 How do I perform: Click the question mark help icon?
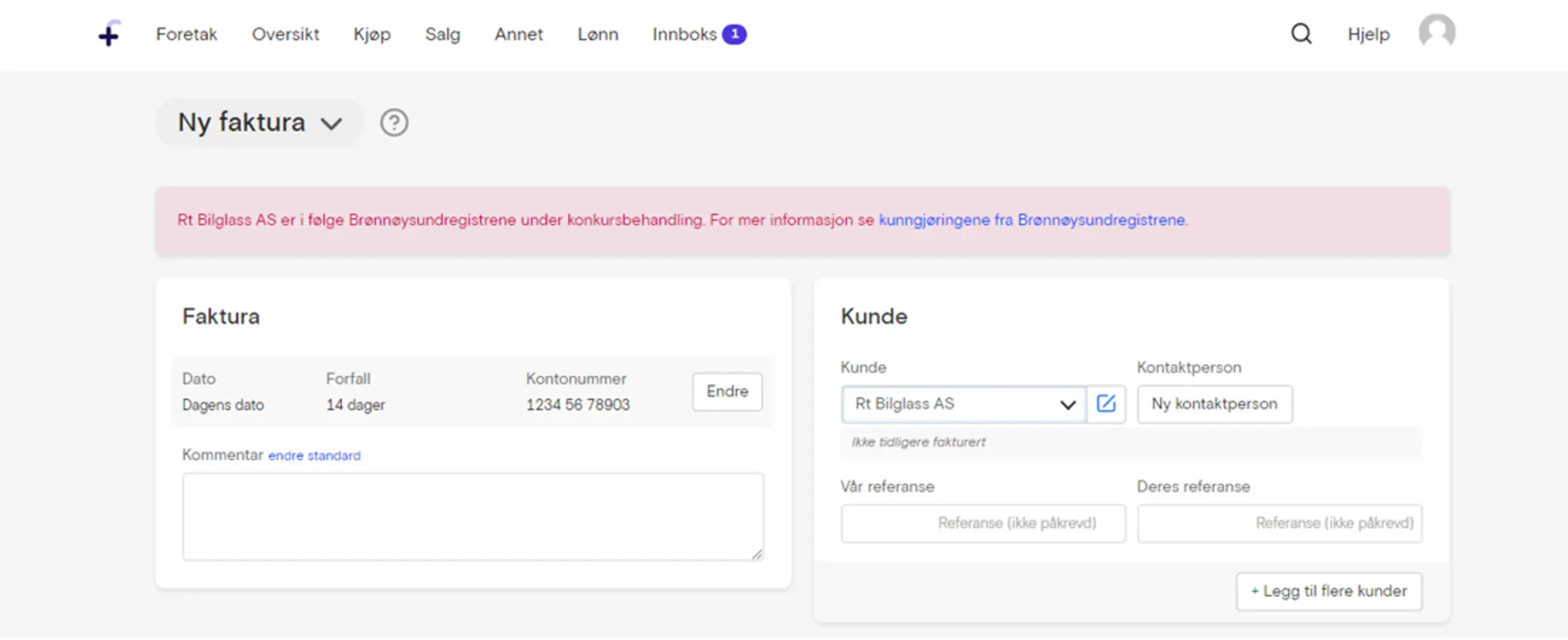(x=394, y=122)
